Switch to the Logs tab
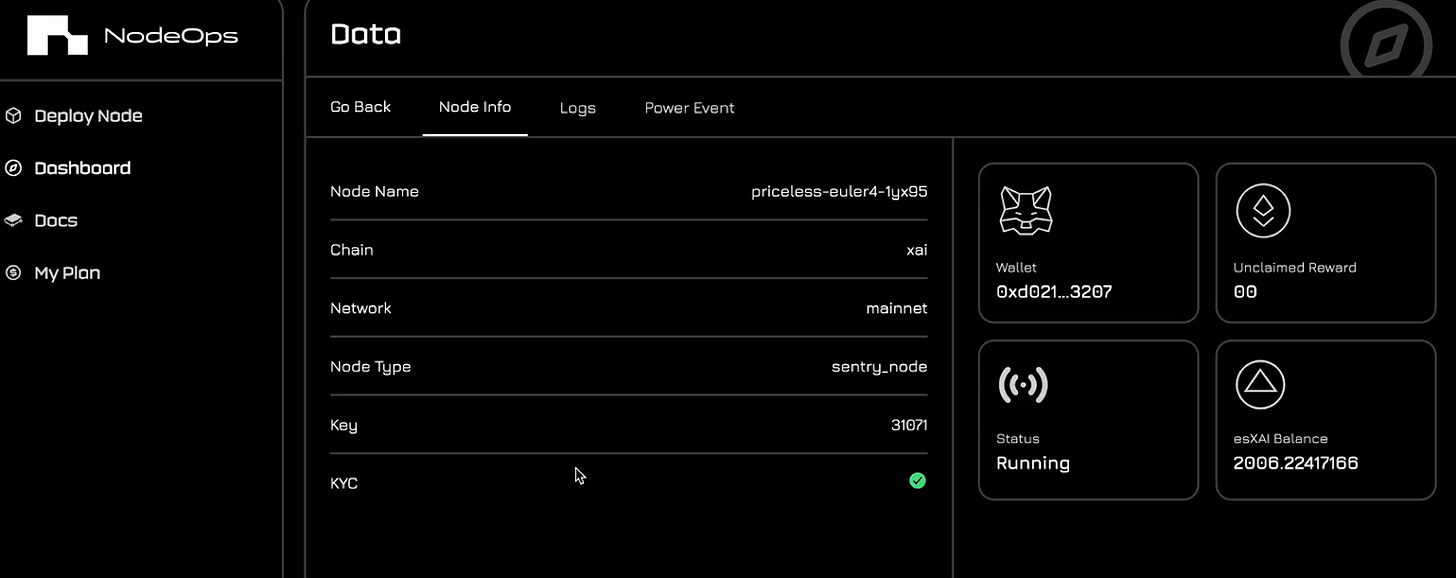 (578, 108)
